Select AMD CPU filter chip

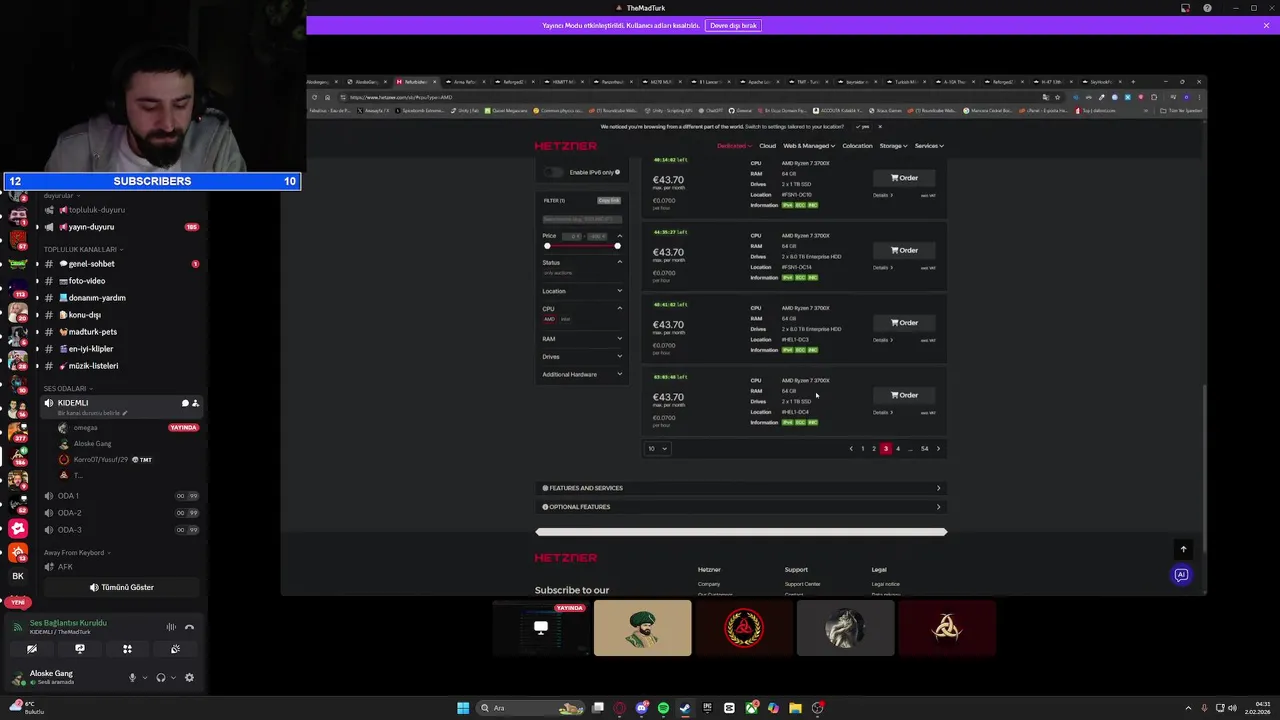tap(549, 319)
